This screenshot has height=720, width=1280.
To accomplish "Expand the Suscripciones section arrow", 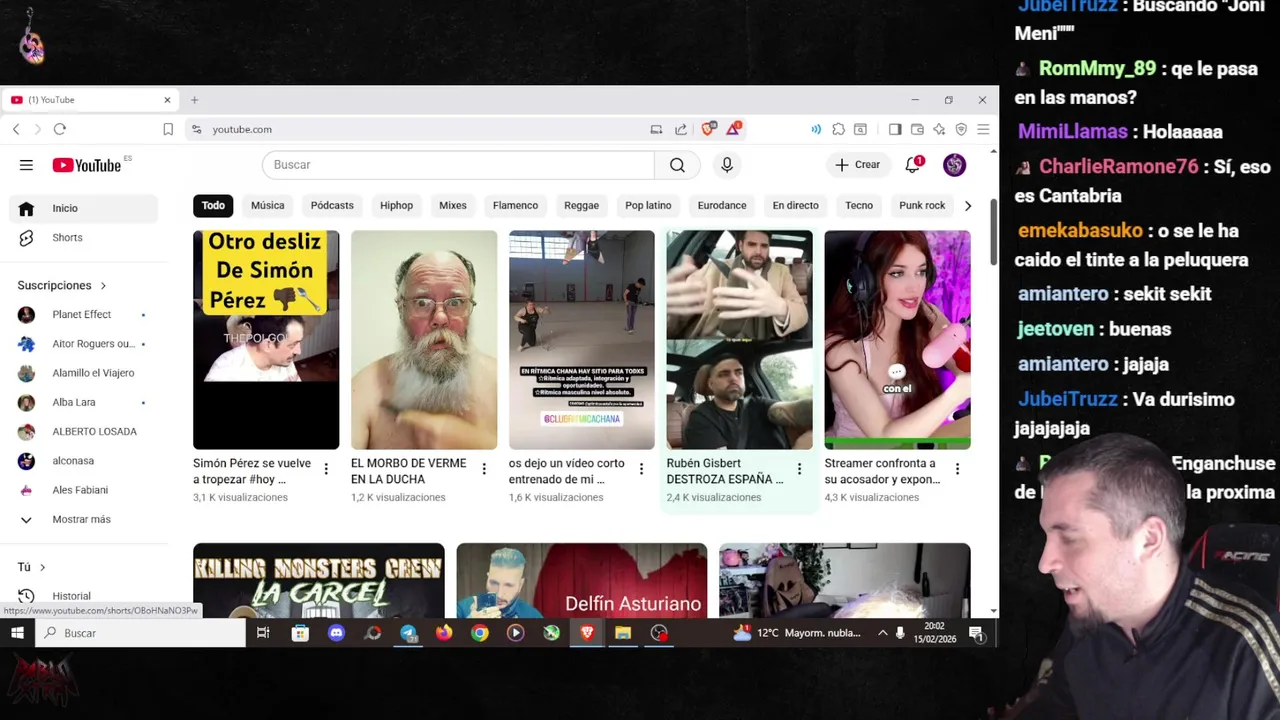I will [x=103, y=286].
